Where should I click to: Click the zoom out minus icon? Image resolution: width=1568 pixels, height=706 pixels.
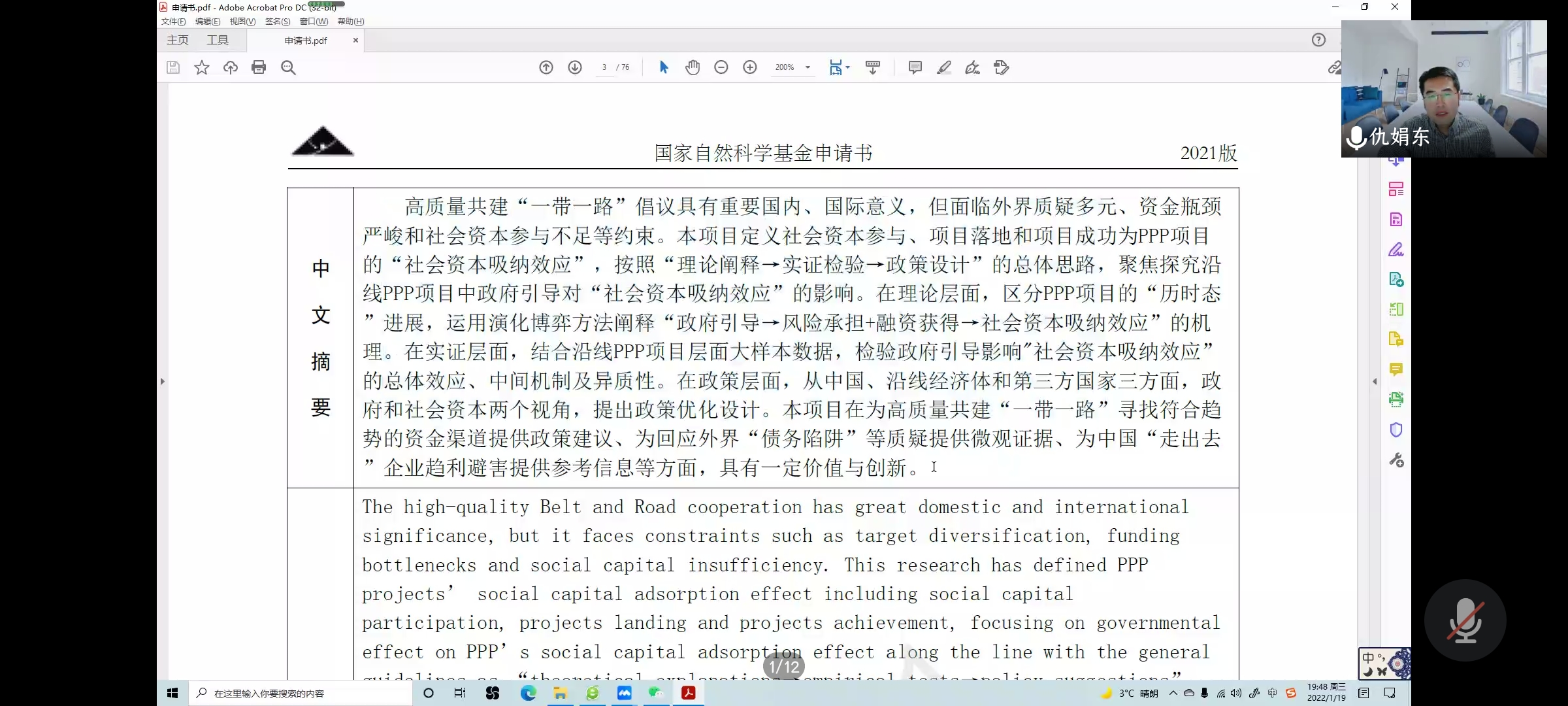click(x=721, y=67)
